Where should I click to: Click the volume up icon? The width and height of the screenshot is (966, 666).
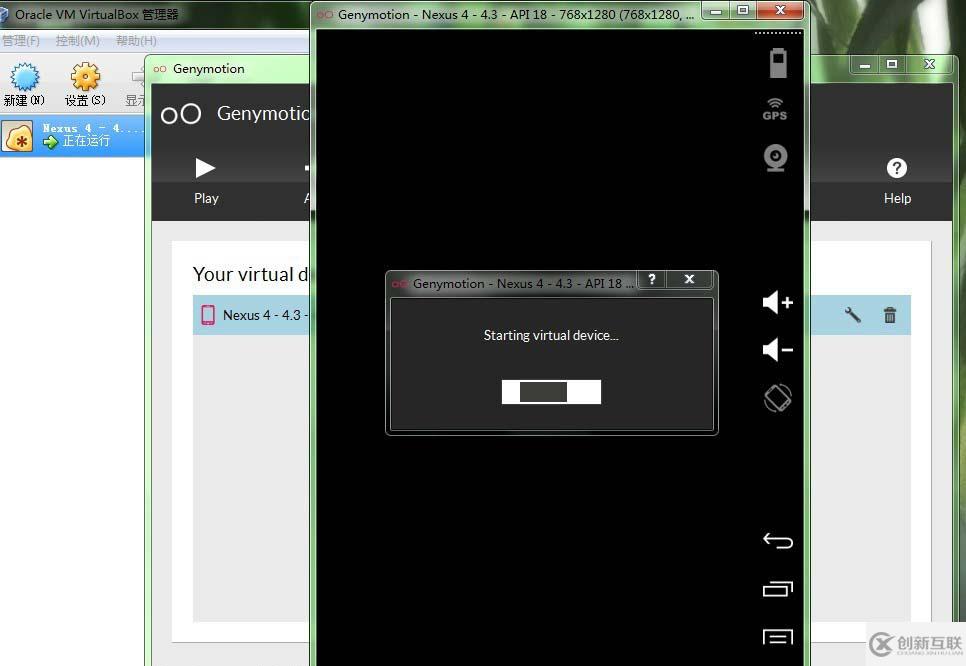[x=777, y=302]
